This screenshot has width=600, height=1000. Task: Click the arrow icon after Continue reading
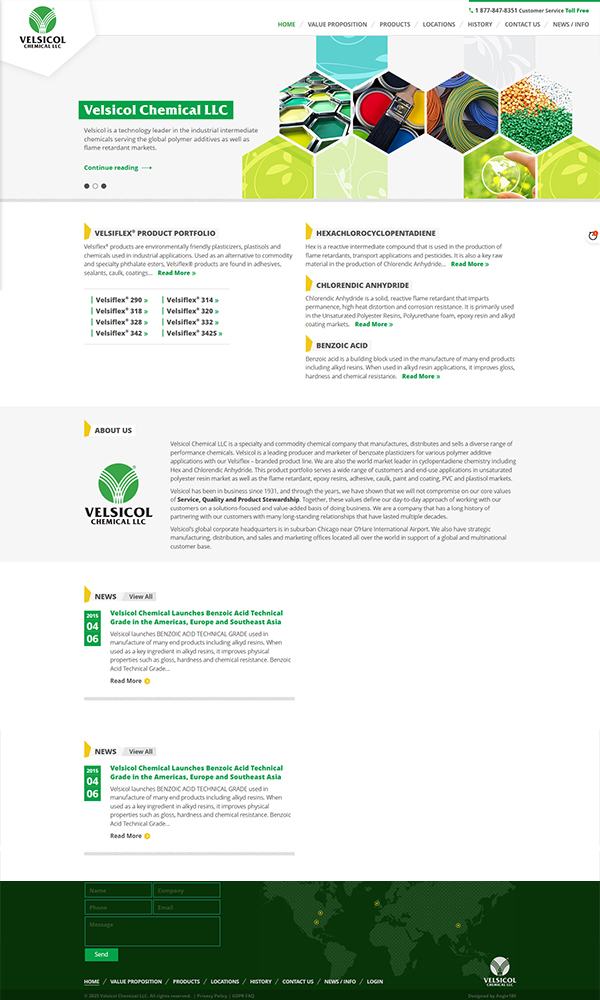pos(147,168)
